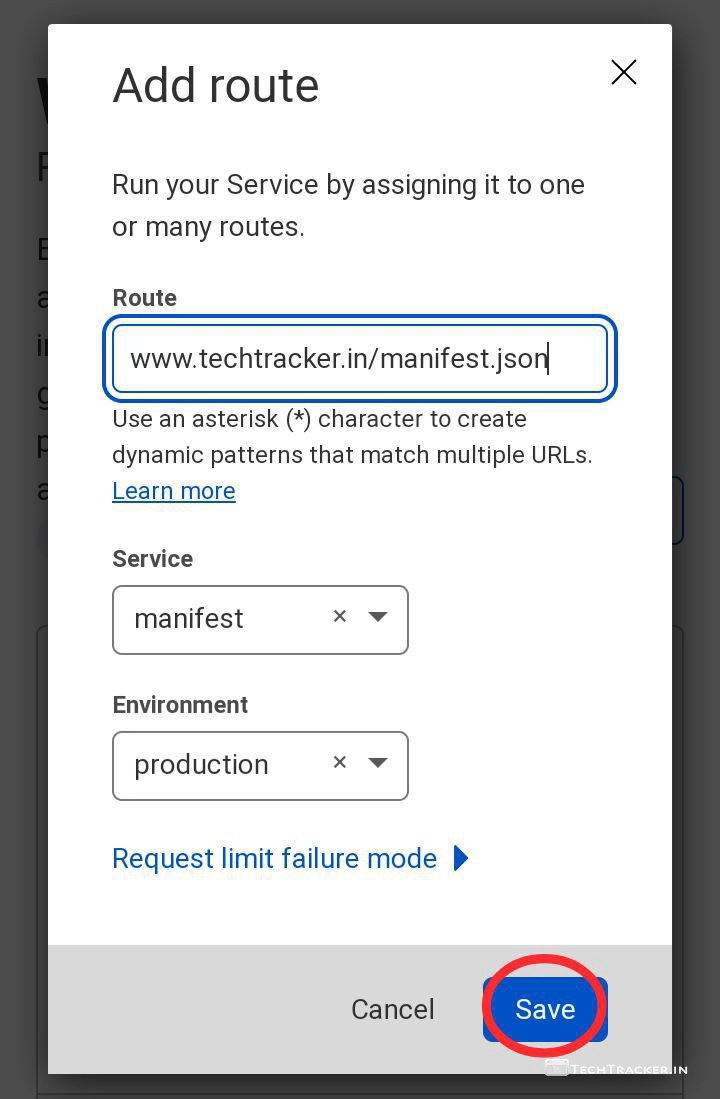Click the TechTracker.in watermark logo
720x1099 pixels.
point(617,1068)
